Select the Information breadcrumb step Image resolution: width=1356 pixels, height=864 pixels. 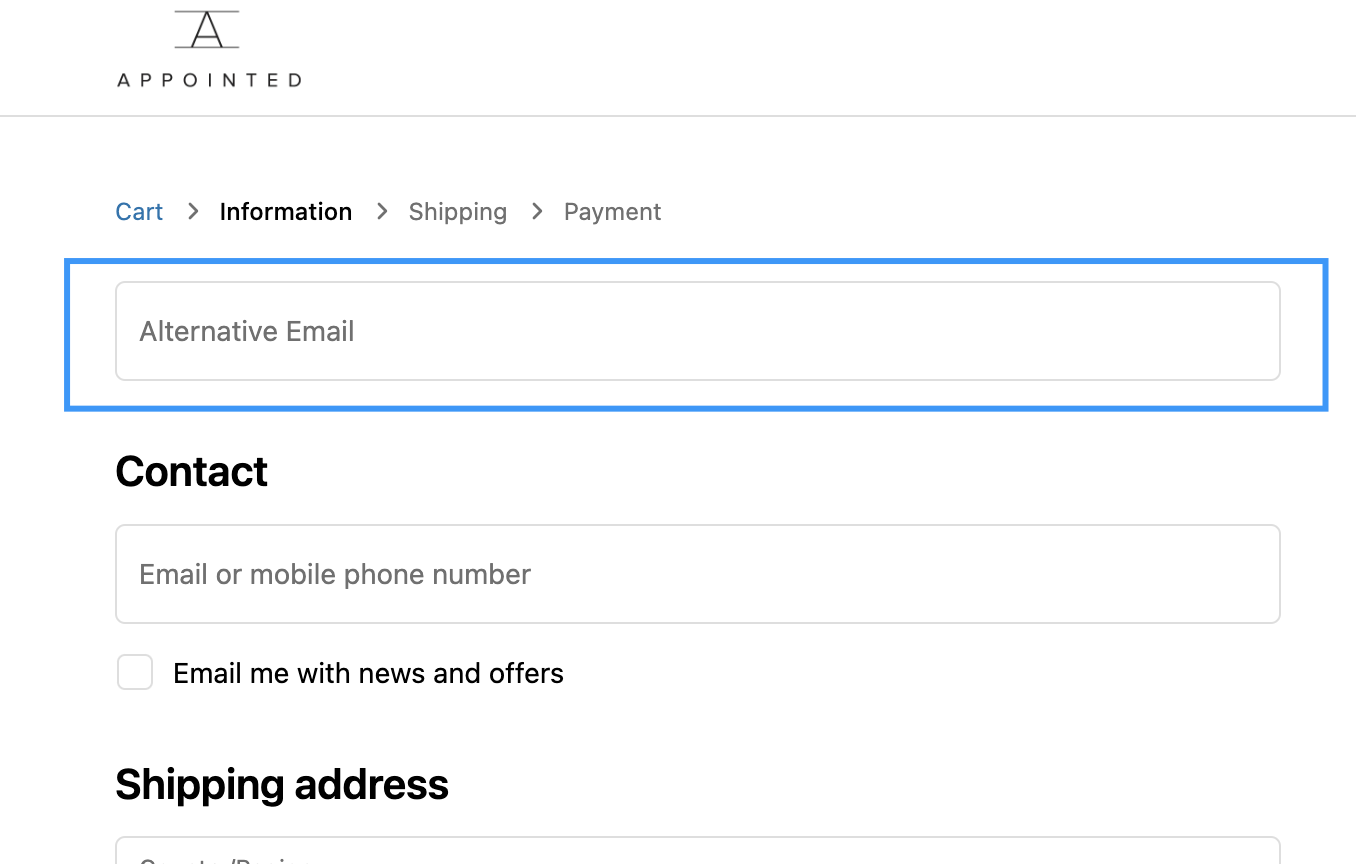(x=286, y=212)
